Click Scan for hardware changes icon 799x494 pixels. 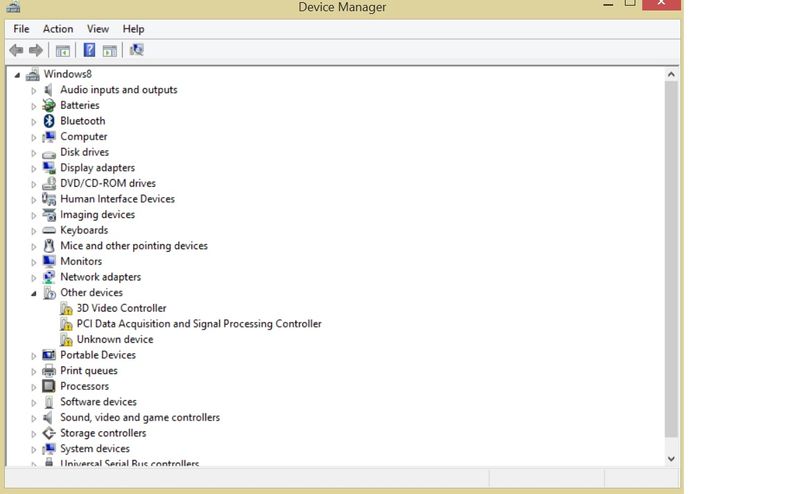[x=137, y=50]
